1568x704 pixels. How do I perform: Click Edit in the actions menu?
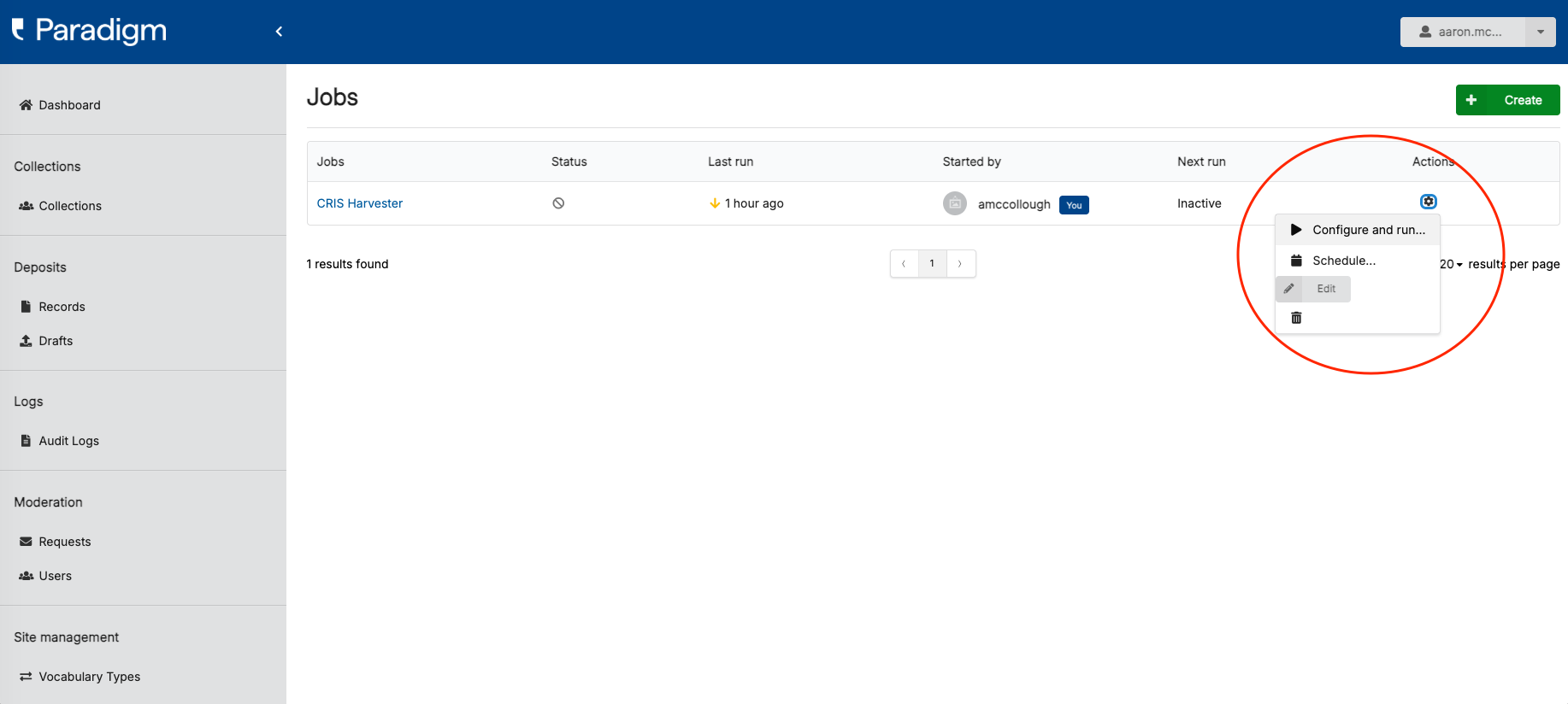pyautogui.click(x=1313, y=289)
